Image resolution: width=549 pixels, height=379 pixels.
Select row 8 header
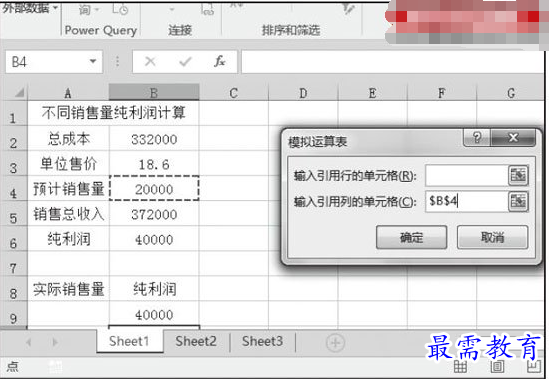pos(13,289)
